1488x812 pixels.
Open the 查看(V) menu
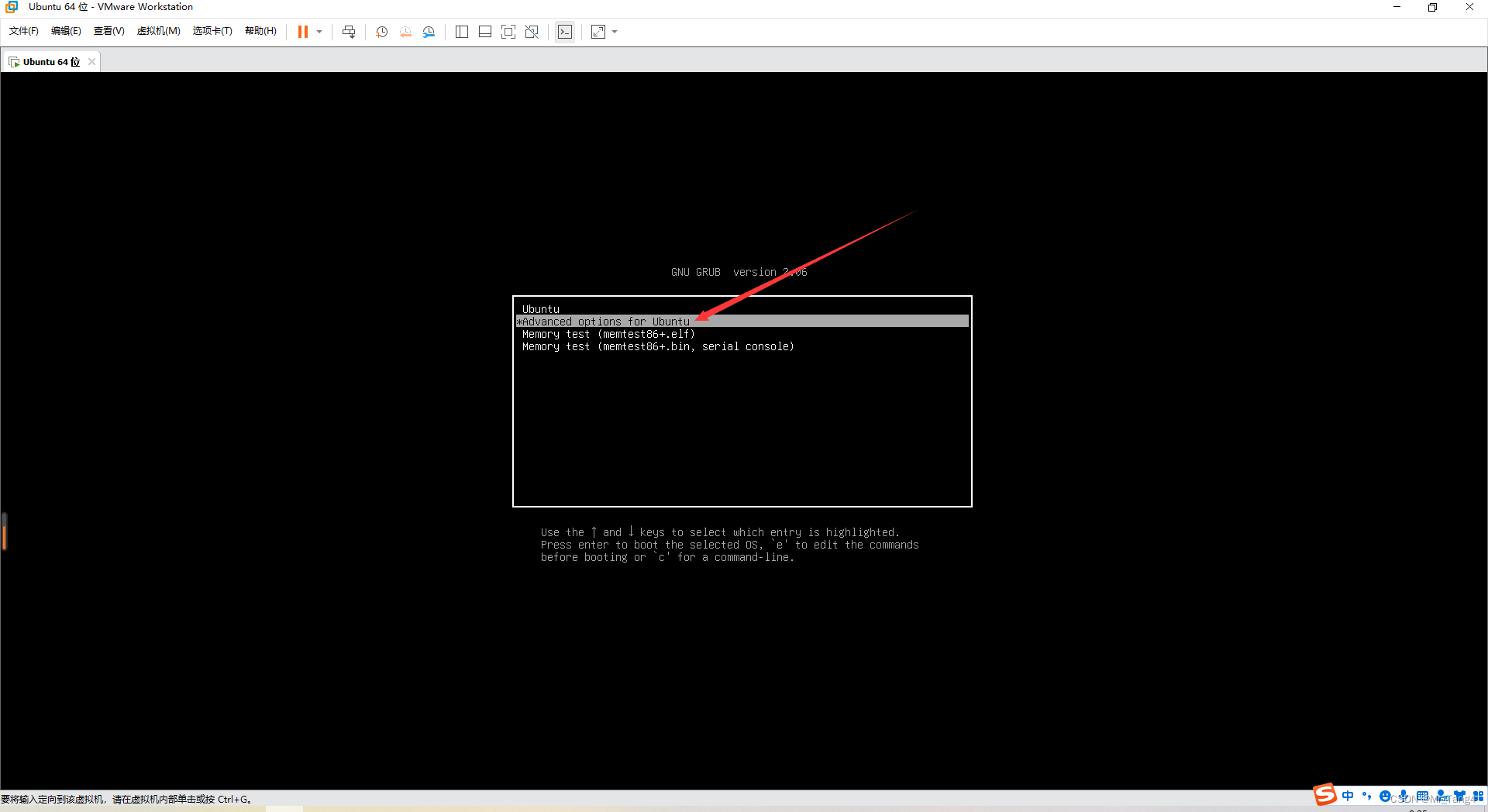[x=108, y=31]
